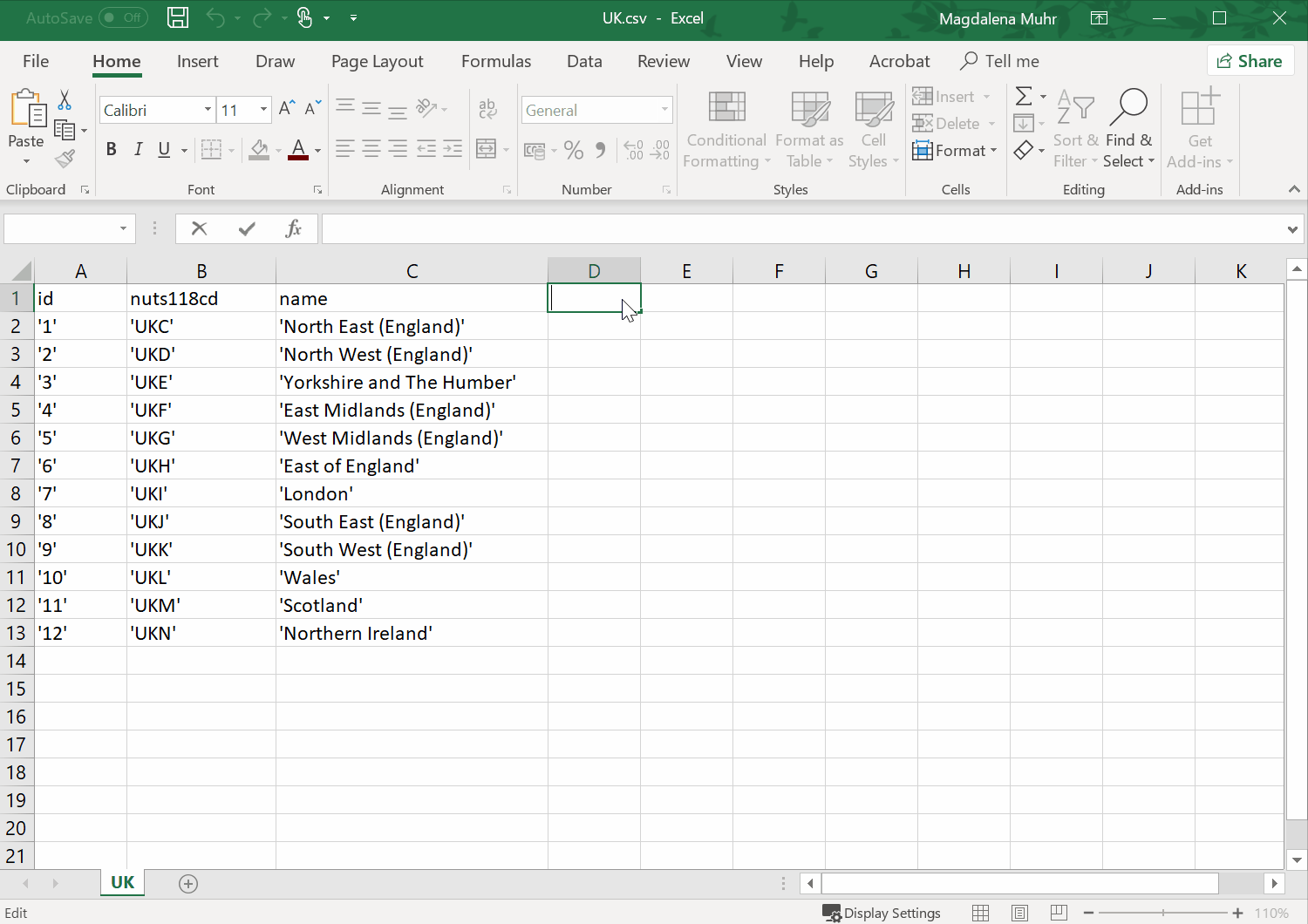Switch to the Data tab
Screen dimensions: 1308x924
click(x=584, y=61)
